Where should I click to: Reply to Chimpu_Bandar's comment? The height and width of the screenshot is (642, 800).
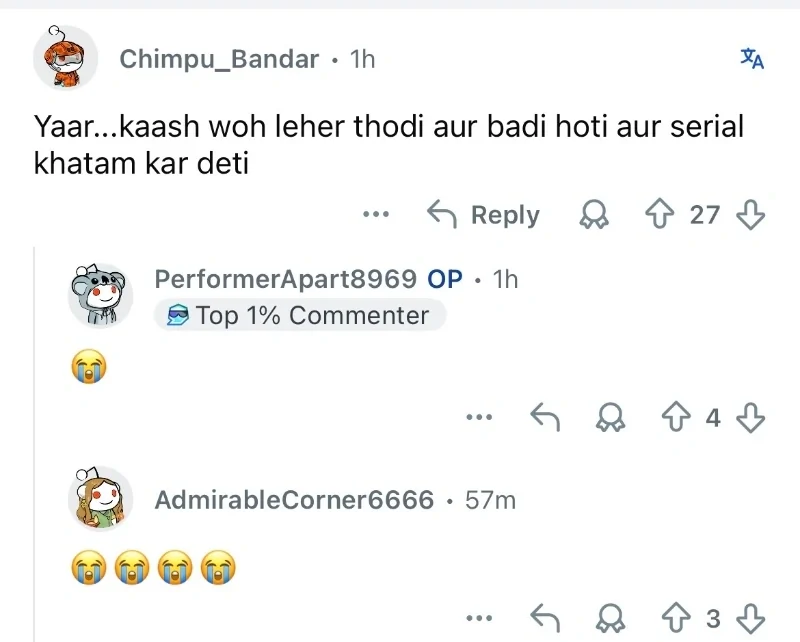click(484, 215)
